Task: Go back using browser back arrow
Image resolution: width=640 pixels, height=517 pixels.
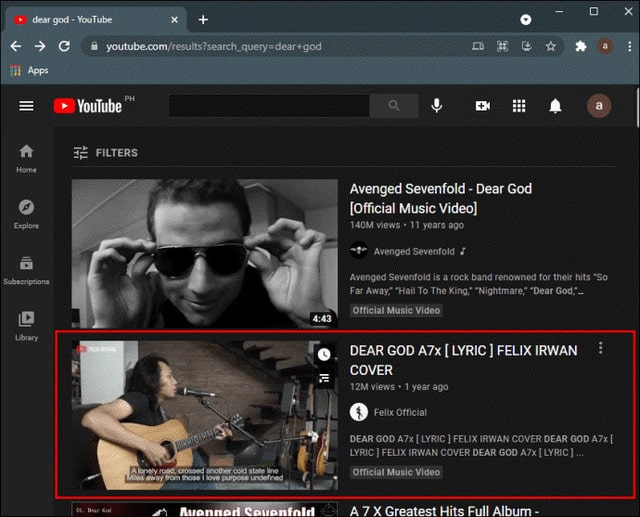Action: coord(16,46)
